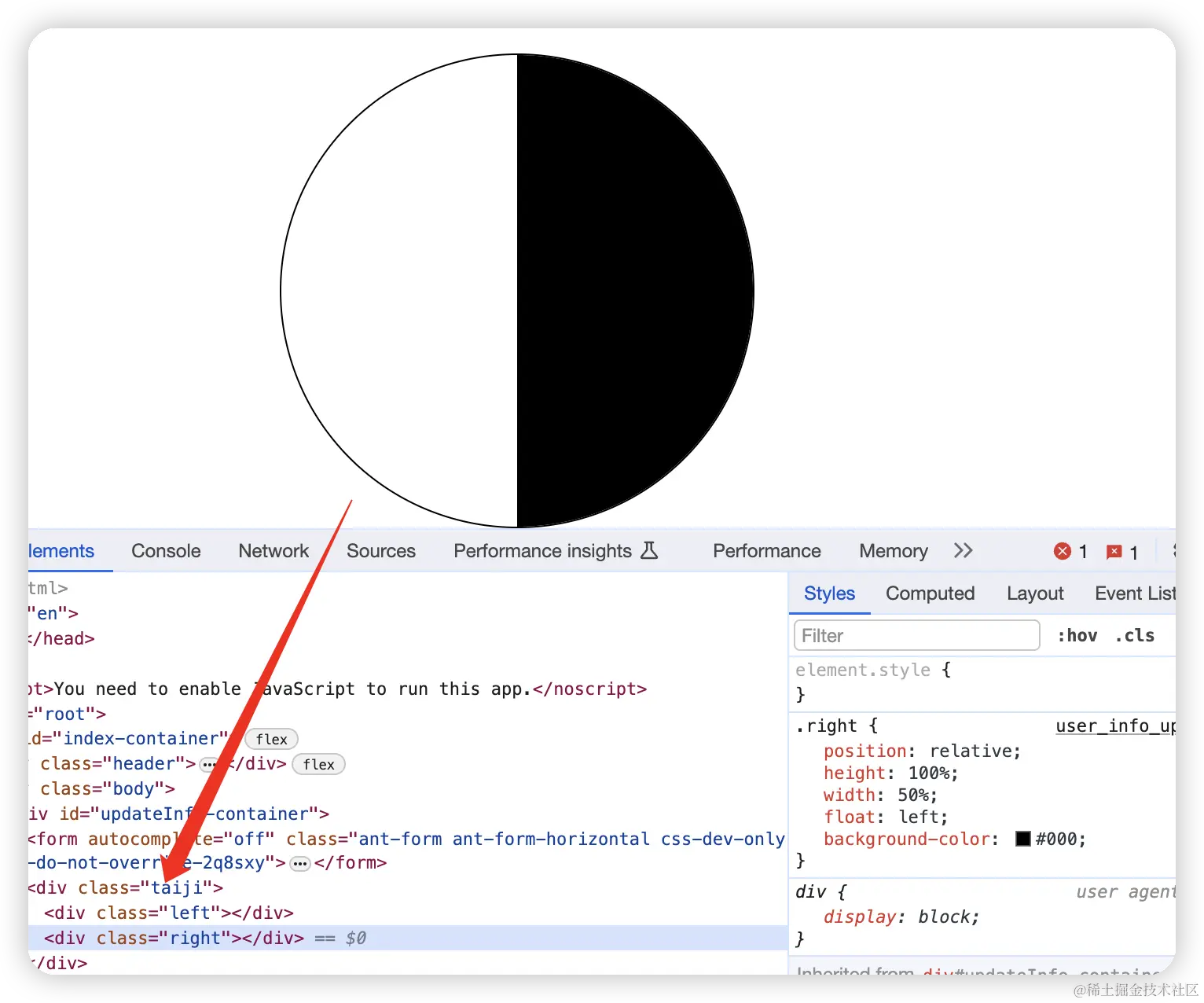Open the Memory tab
Screen dimensions: 1204x1003
tap(894, 551)
